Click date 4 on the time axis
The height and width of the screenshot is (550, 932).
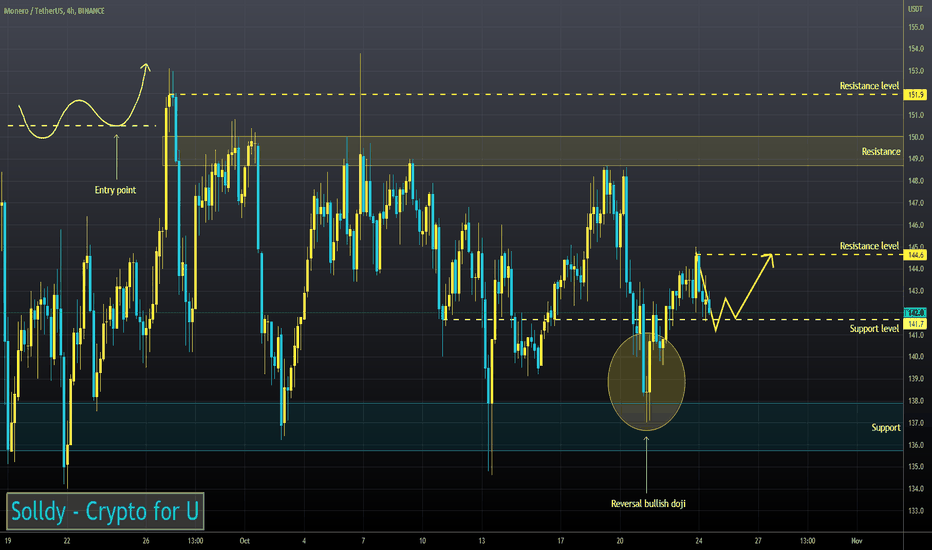[304, 540]
